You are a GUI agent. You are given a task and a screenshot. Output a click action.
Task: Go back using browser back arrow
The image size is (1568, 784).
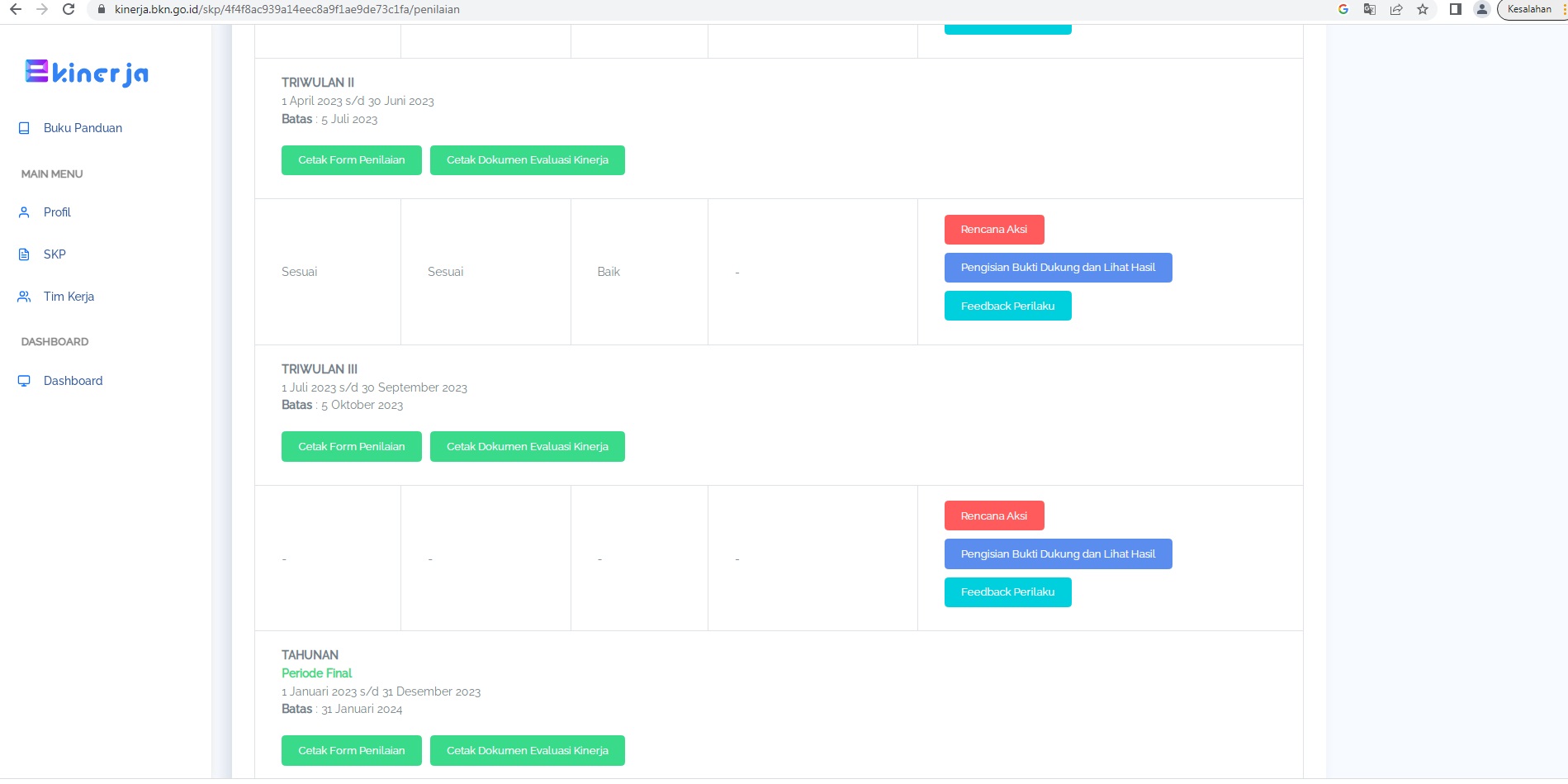coord(16,9)
